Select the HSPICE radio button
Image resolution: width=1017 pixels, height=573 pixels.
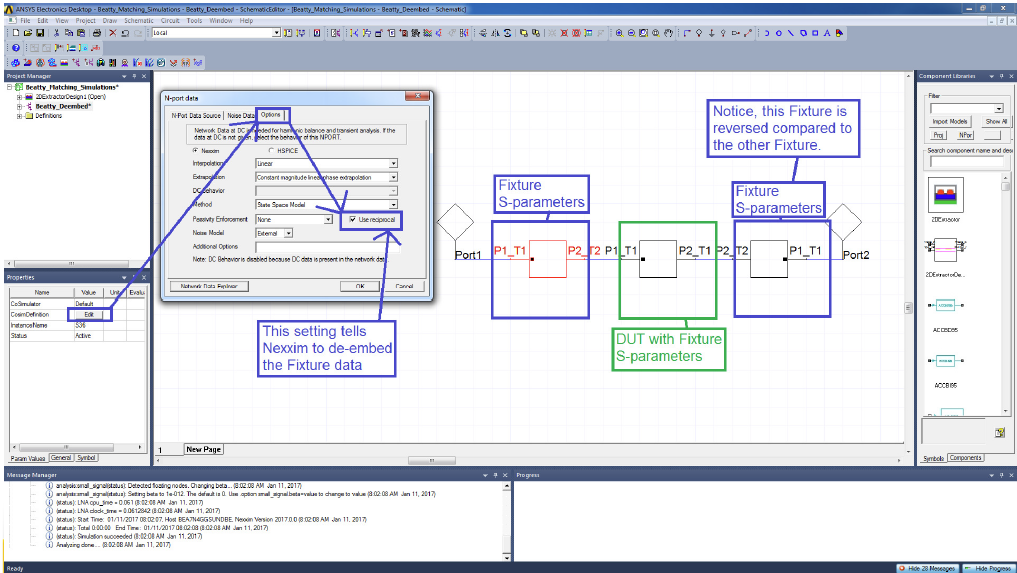click(269, 149)
